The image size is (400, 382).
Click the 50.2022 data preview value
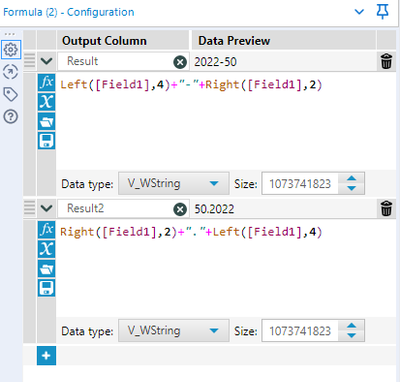214,209
